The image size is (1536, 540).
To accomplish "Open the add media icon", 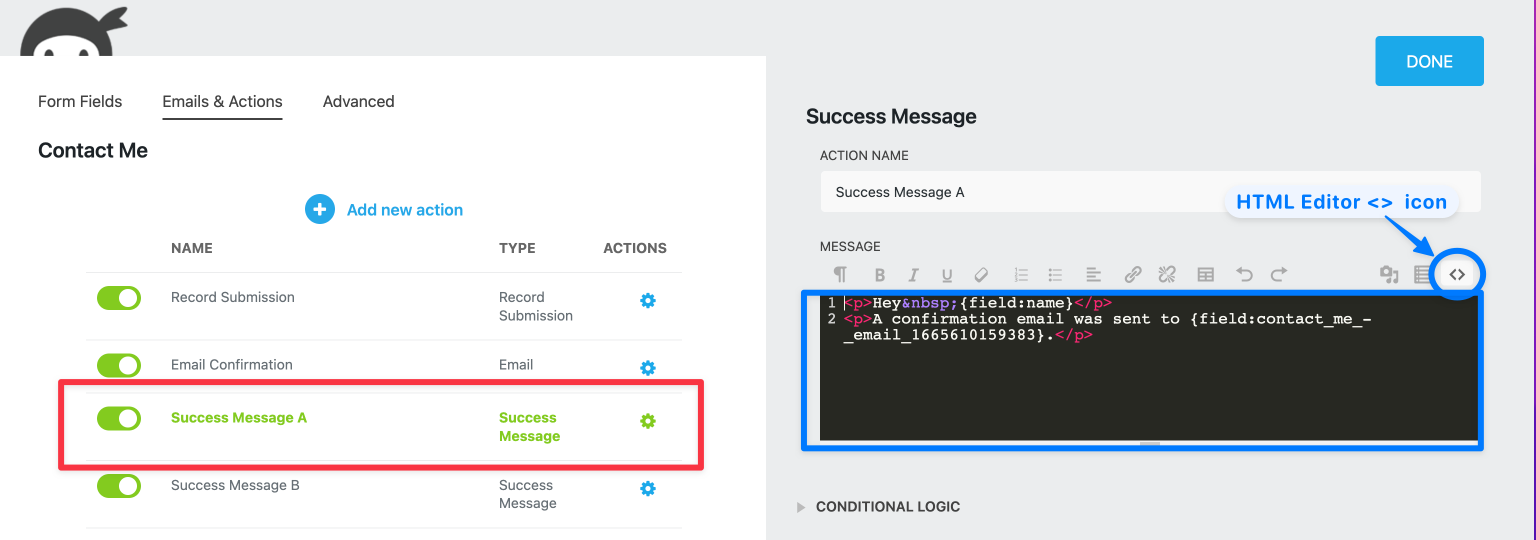I will pos(1388,274).
